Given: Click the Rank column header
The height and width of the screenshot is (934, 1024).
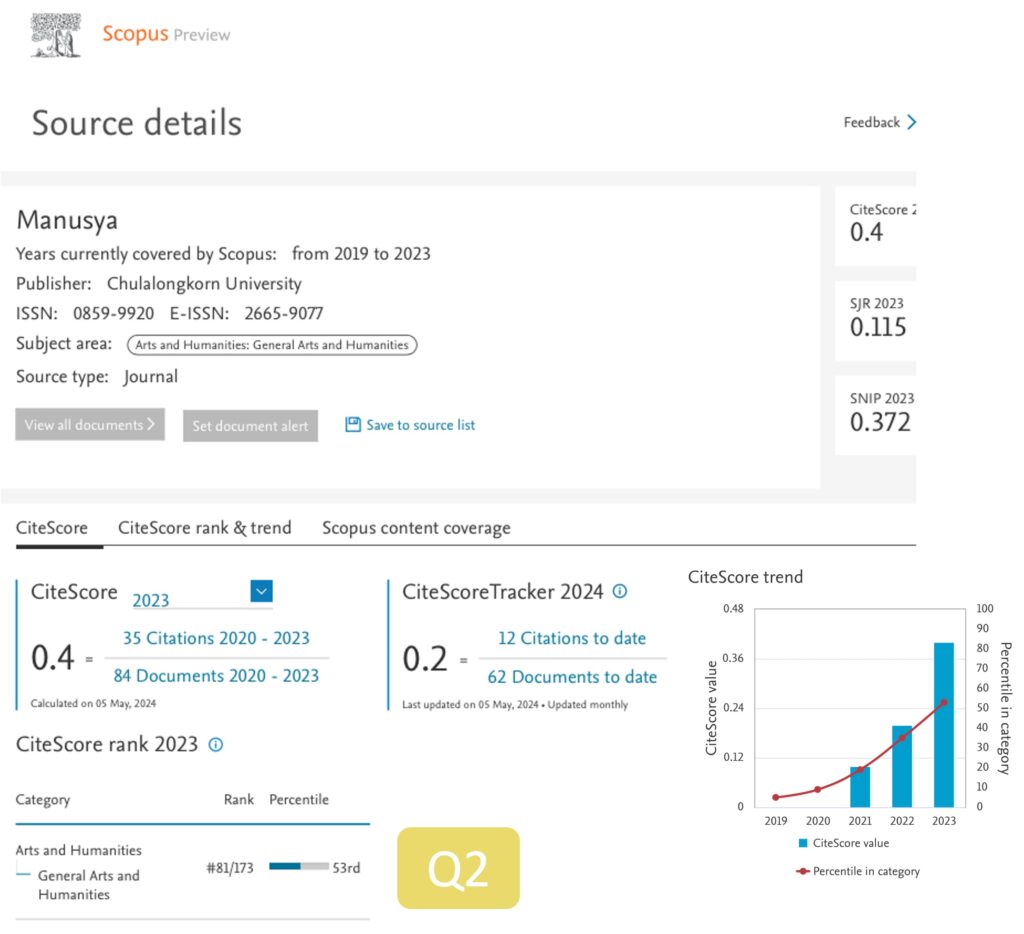Looking at the screenshot, I should (x=239, y=799).
